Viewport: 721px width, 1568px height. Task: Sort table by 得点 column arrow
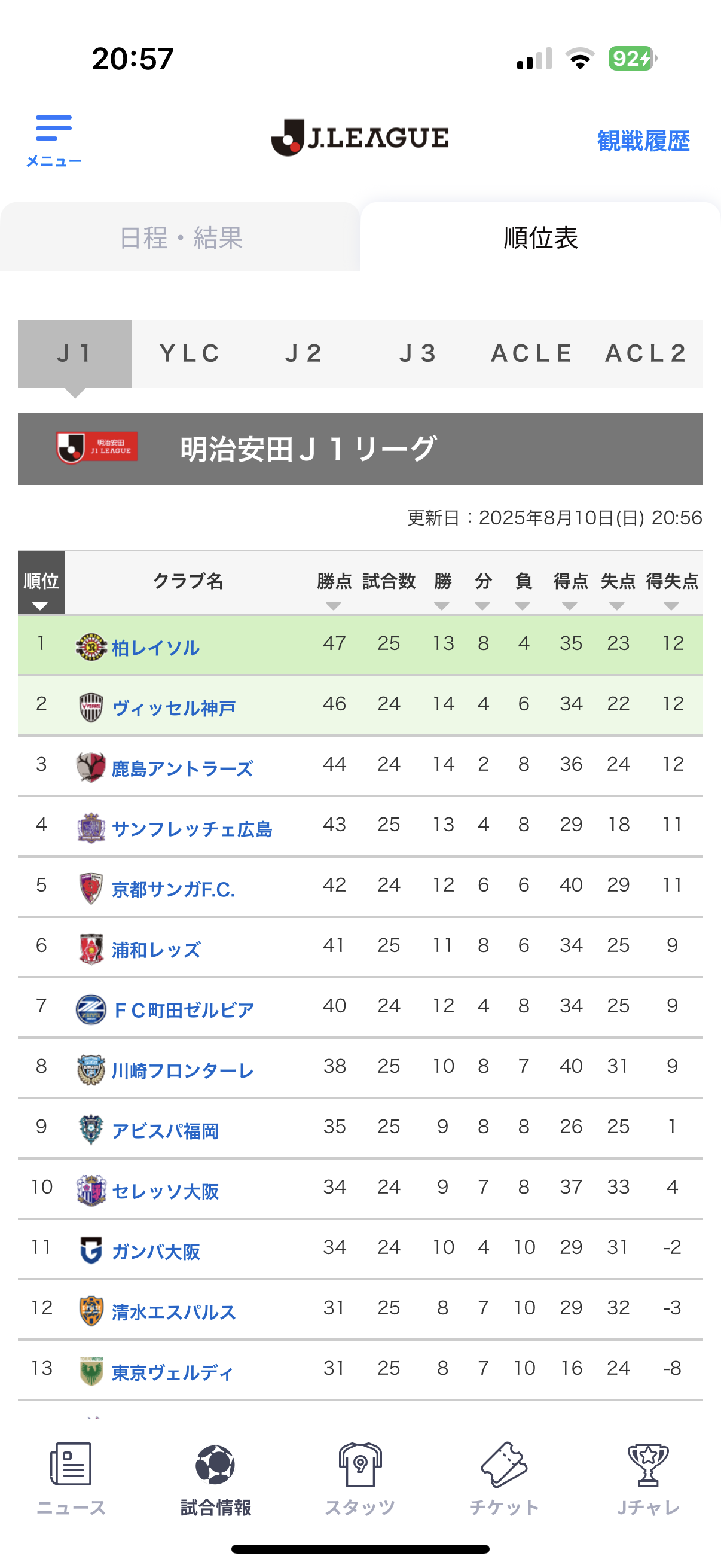570,606
